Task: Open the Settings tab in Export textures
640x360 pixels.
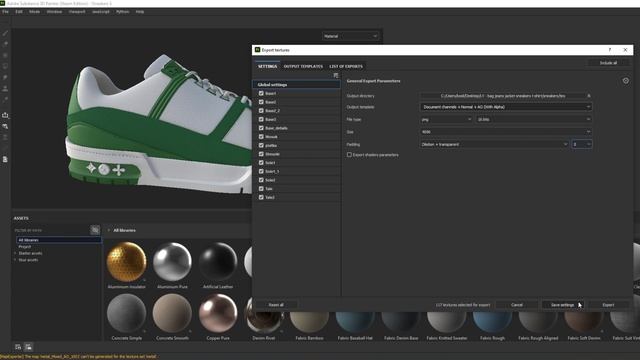Action: click(267, 66)
